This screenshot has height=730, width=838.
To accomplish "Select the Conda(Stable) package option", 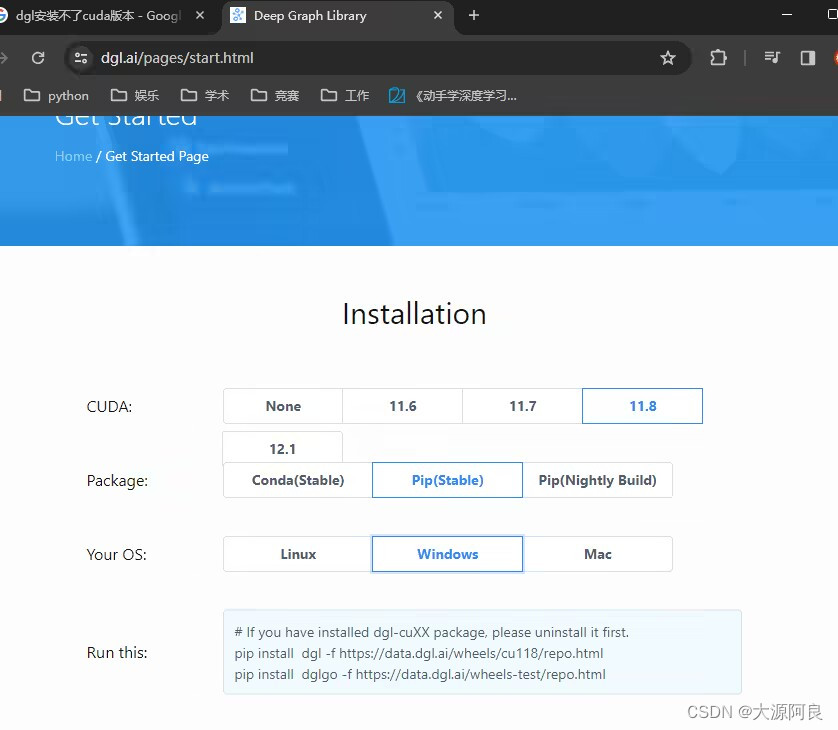I will point(297,480).
